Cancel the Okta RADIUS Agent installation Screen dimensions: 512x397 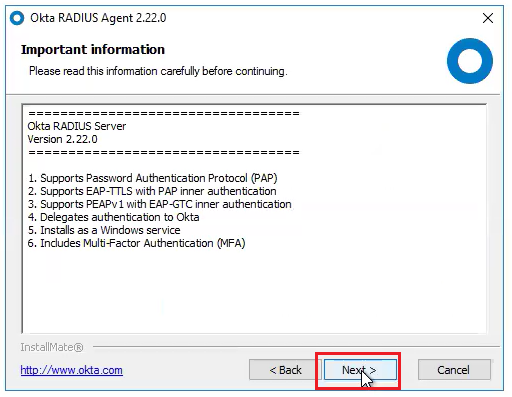[454, 370]
